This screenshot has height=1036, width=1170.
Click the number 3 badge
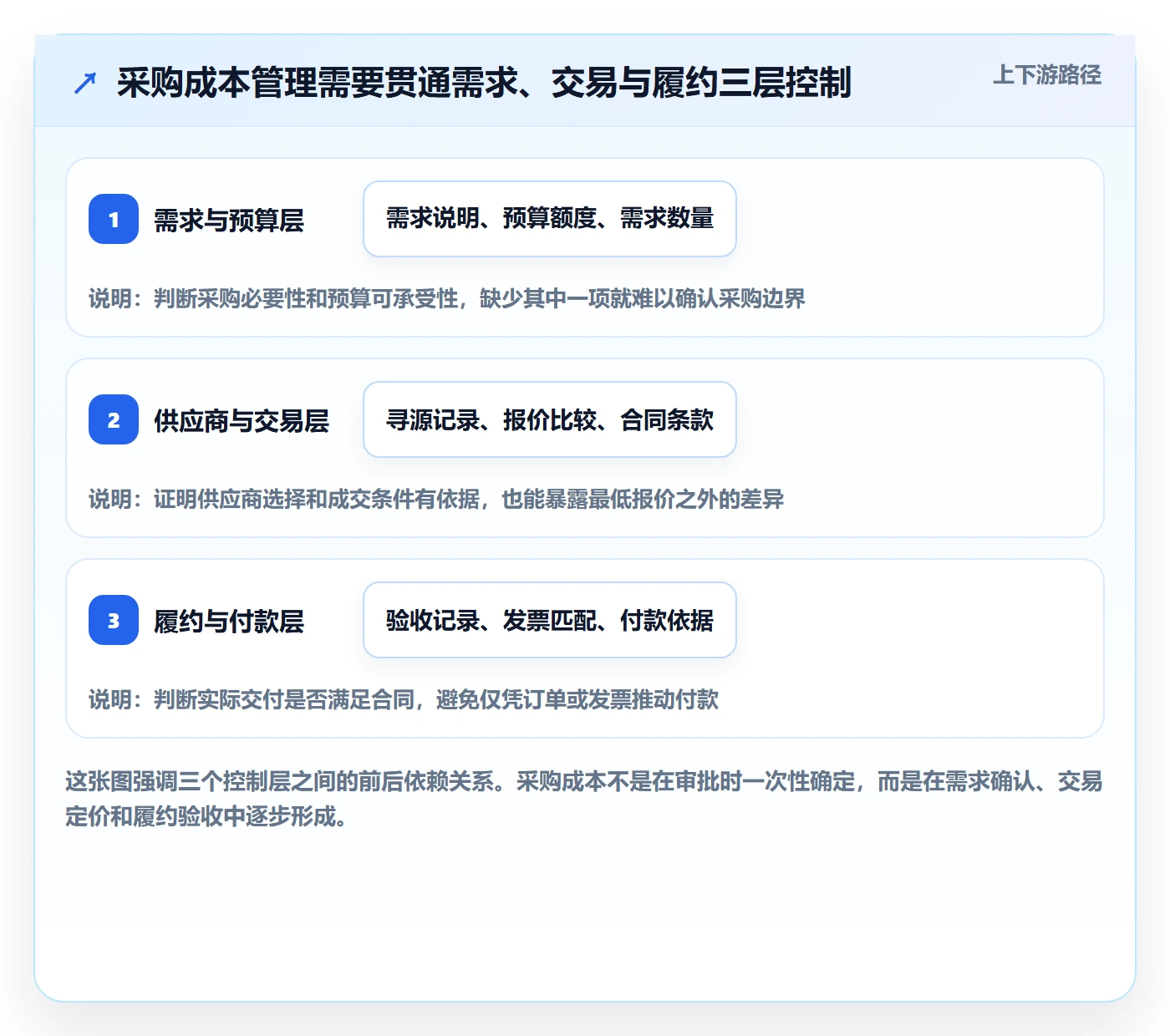114,620
